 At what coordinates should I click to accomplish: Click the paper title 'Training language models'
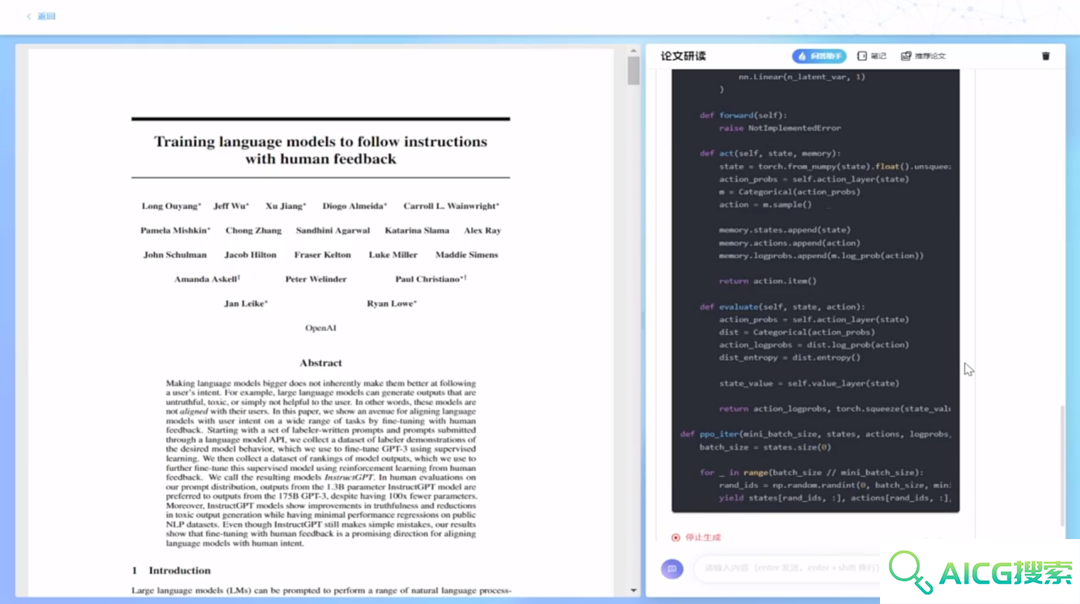320,149
